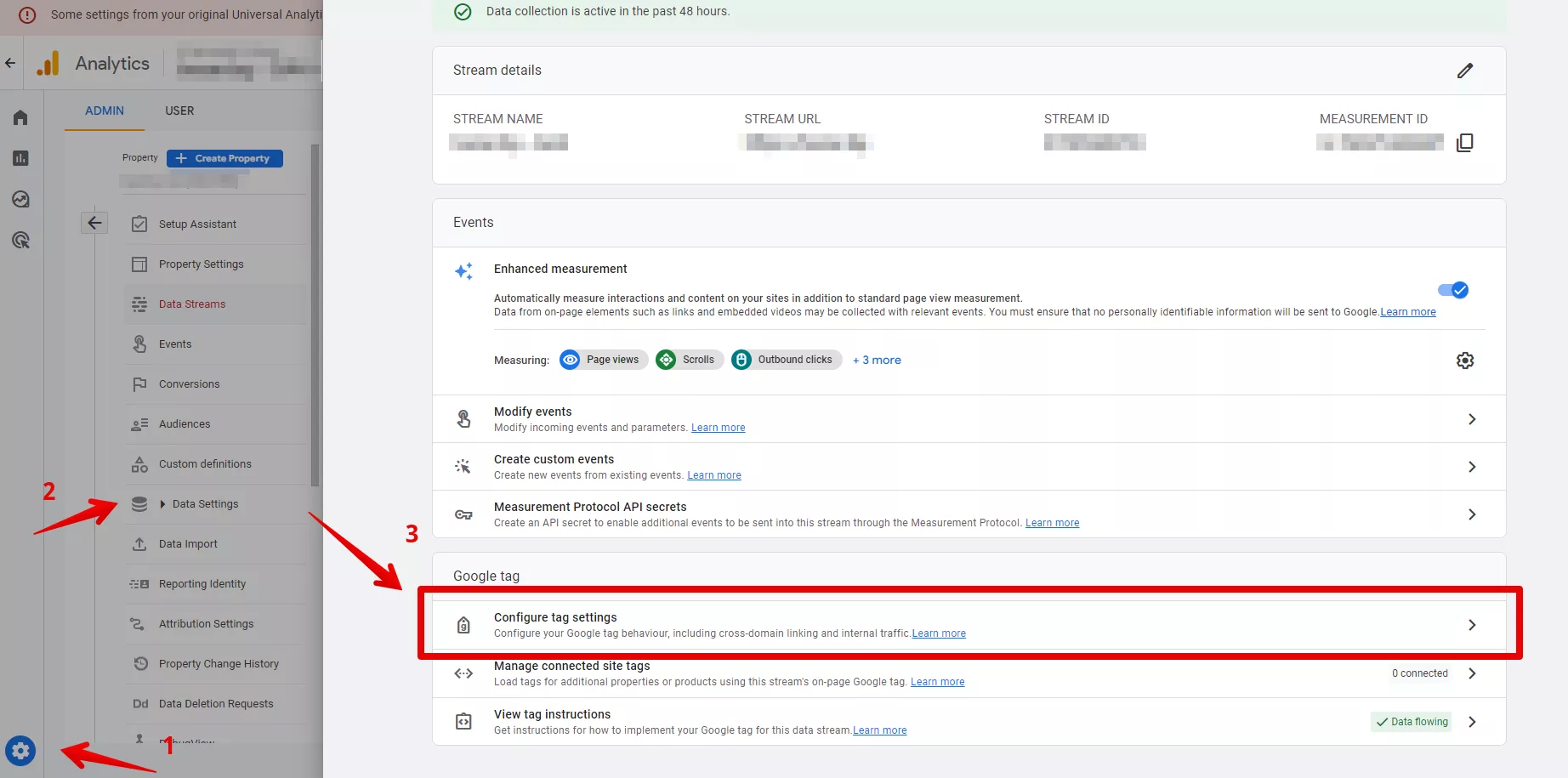
Task: Open Learn more link under Create custom events
Action: click(713, 475)
